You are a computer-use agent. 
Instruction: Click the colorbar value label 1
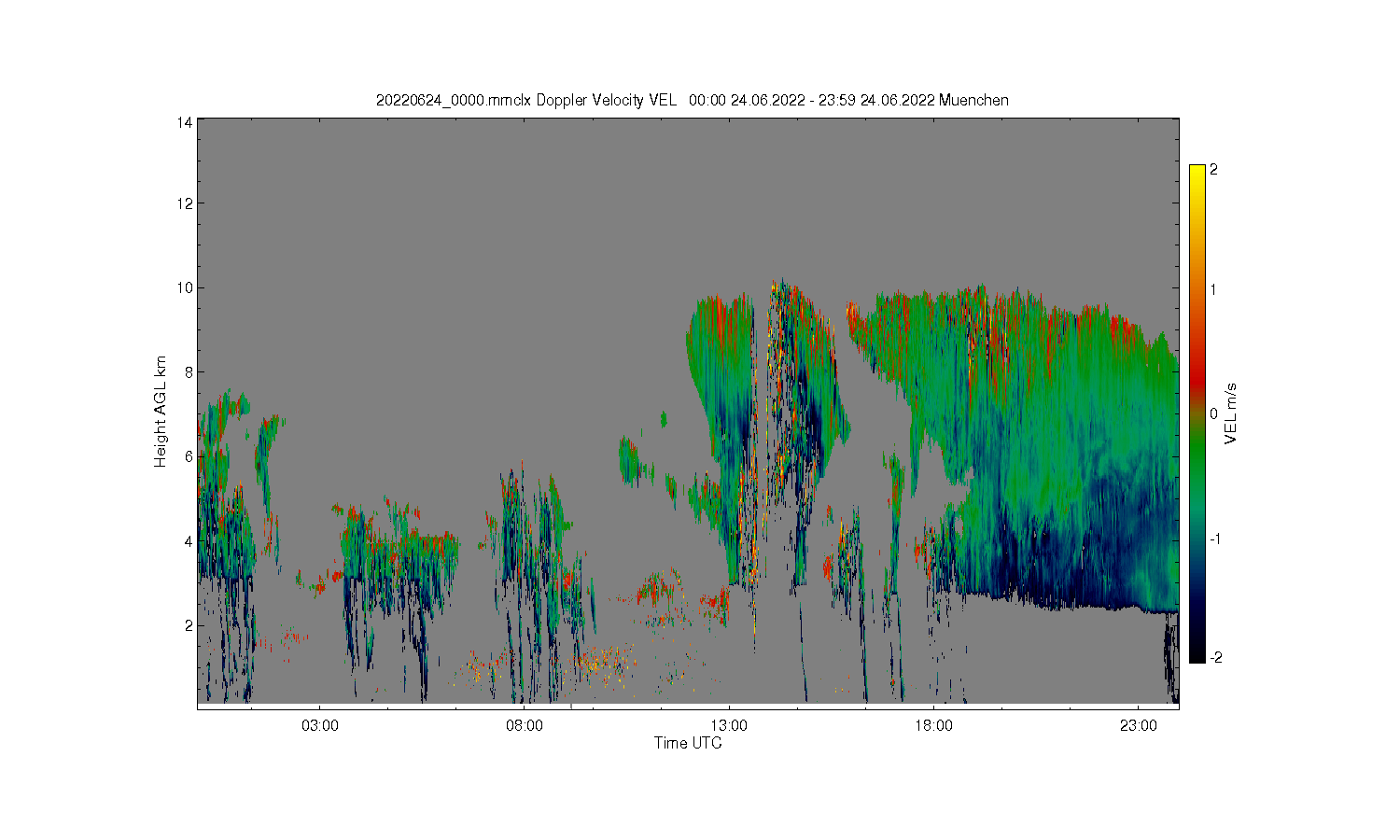(1213, 289)
